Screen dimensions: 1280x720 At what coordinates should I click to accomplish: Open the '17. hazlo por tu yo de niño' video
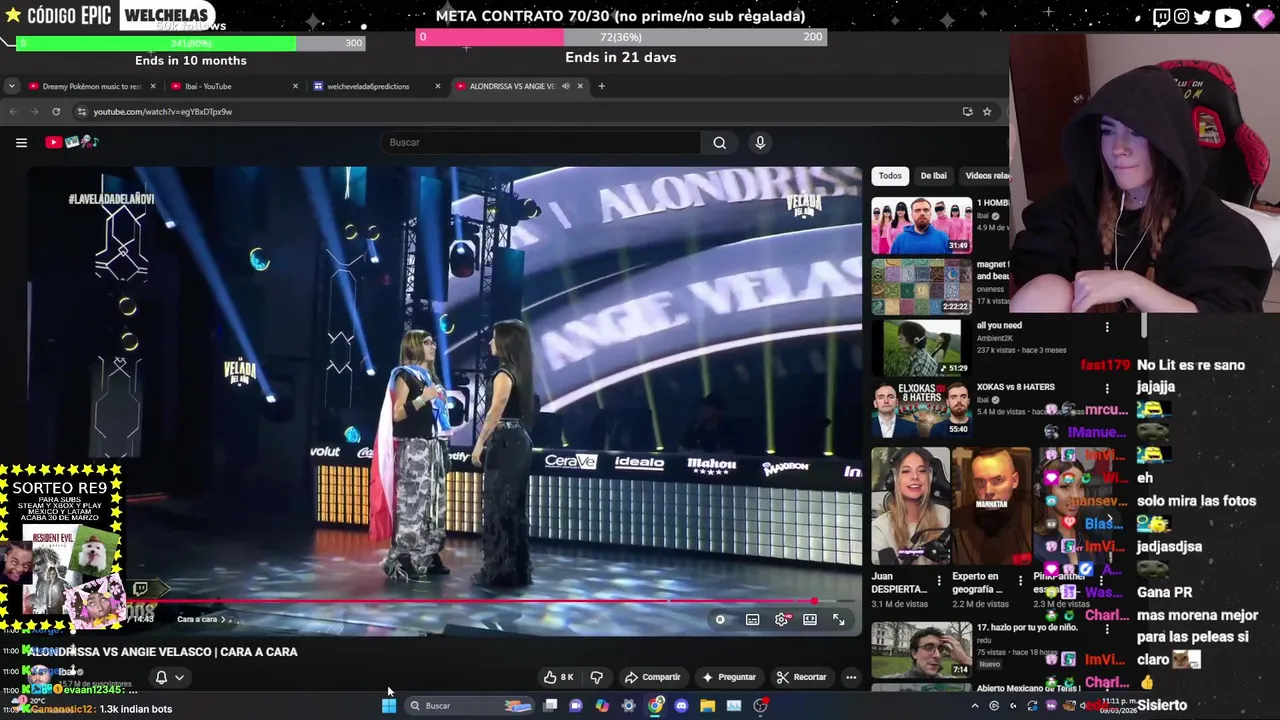click(x=921, y=650)
